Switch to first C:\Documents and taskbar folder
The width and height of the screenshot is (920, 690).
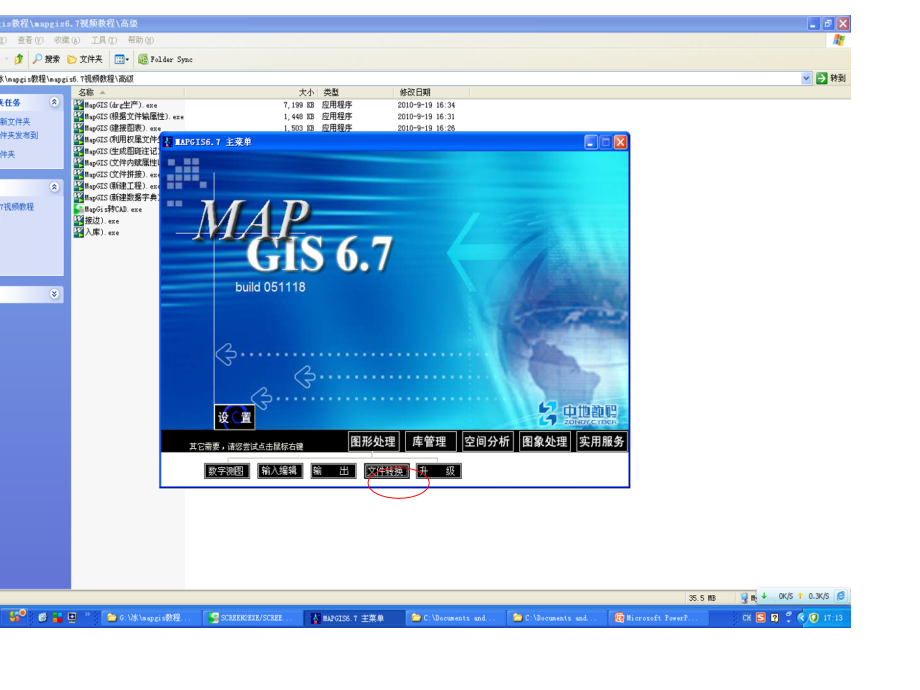pos(455,618)
